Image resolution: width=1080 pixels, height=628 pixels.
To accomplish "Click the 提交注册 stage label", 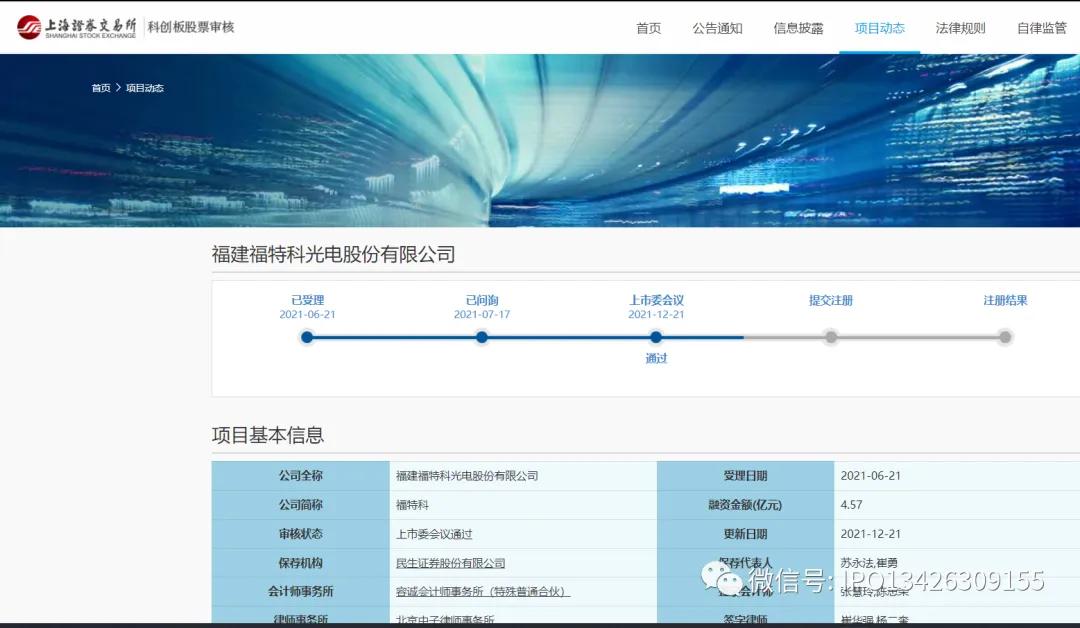I will click(x=831, y=300).
